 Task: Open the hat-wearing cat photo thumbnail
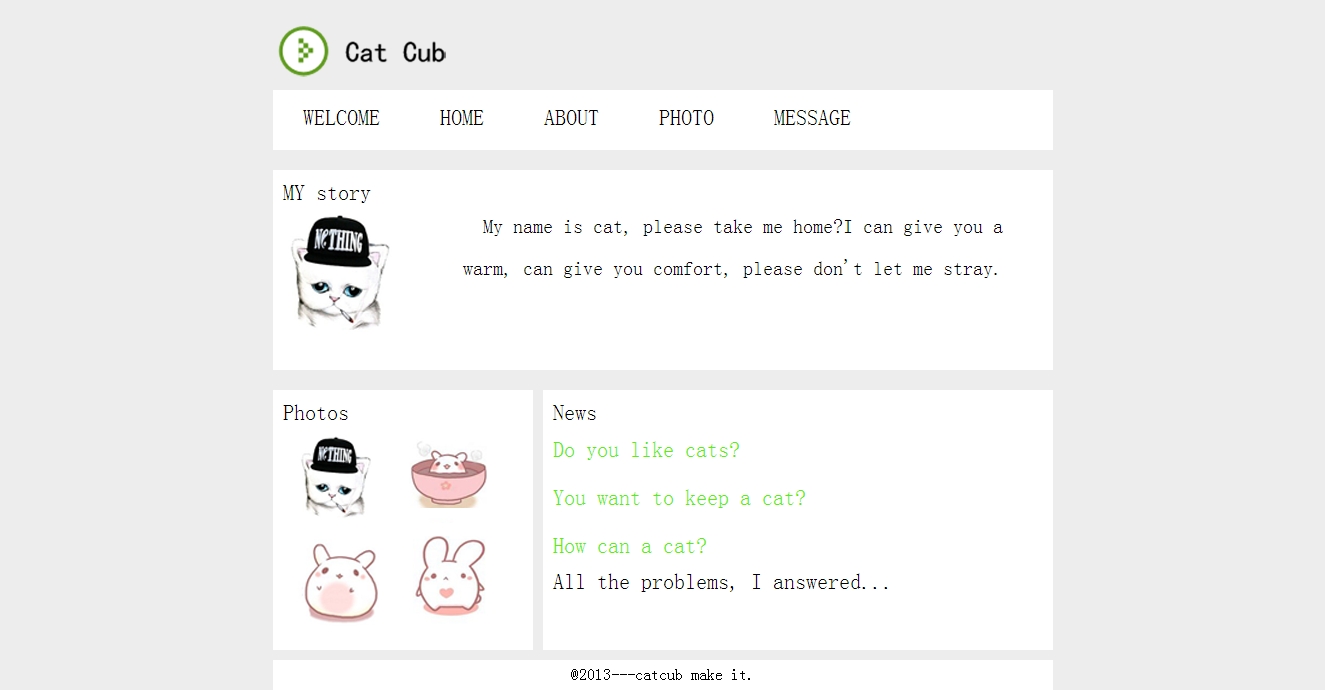[338, 476]
